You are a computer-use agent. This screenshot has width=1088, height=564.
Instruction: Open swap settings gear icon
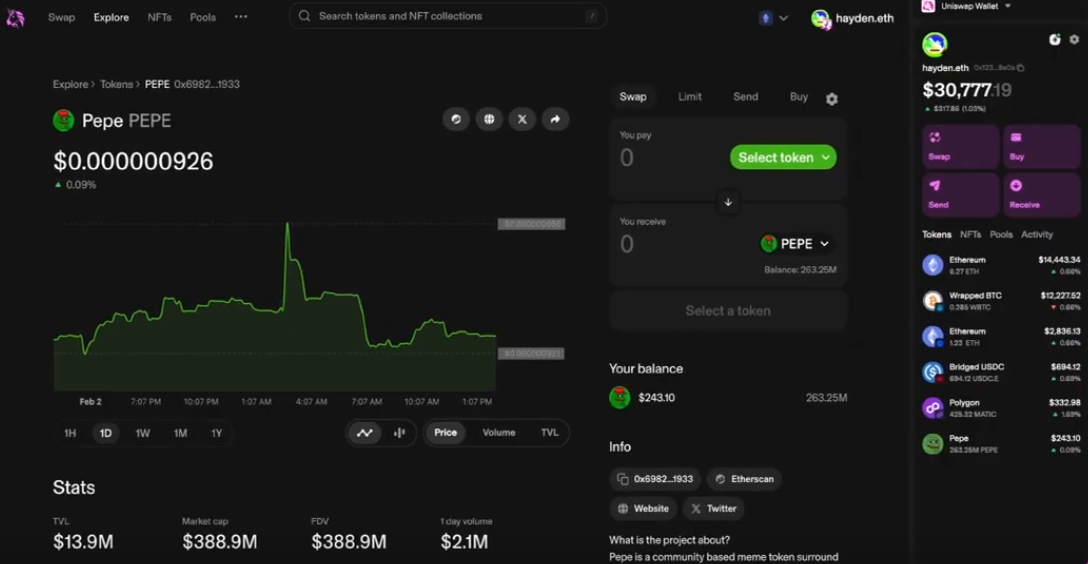[832, 99]
